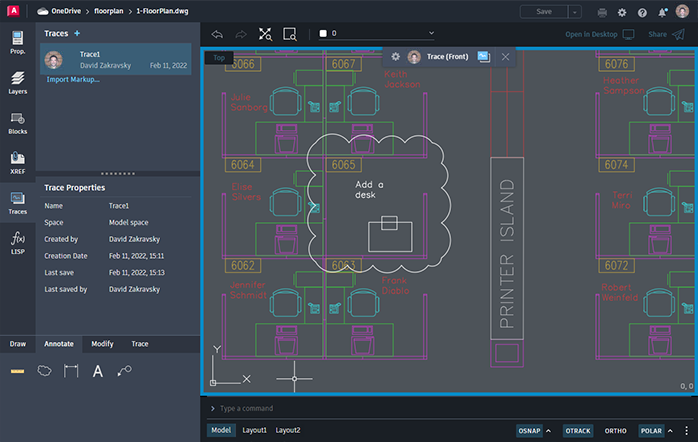The image size is (698, 442).
Task: Open the Blocks panel
Action: 18,123
